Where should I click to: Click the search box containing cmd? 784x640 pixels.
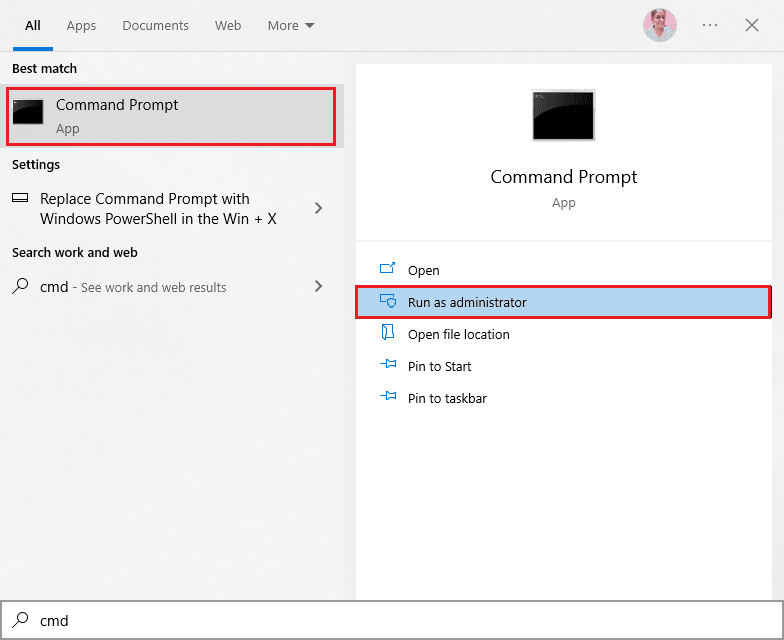point(392,620)
